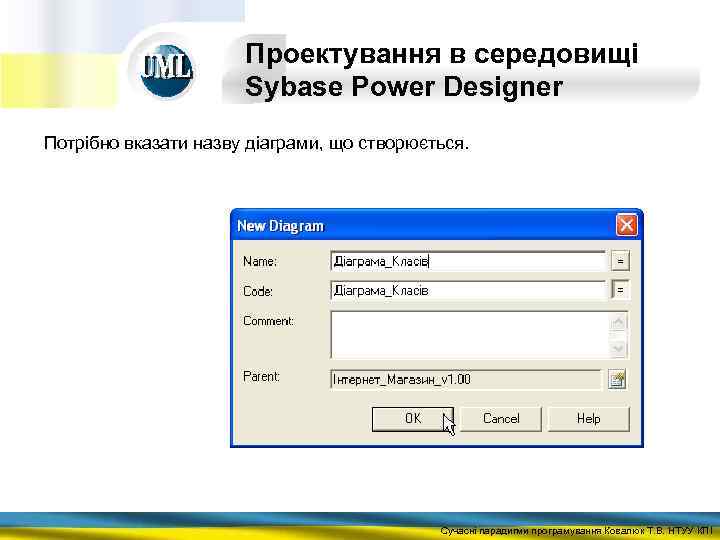Click the Code: label
720x540 pixels.
click(x=258, y=291)
